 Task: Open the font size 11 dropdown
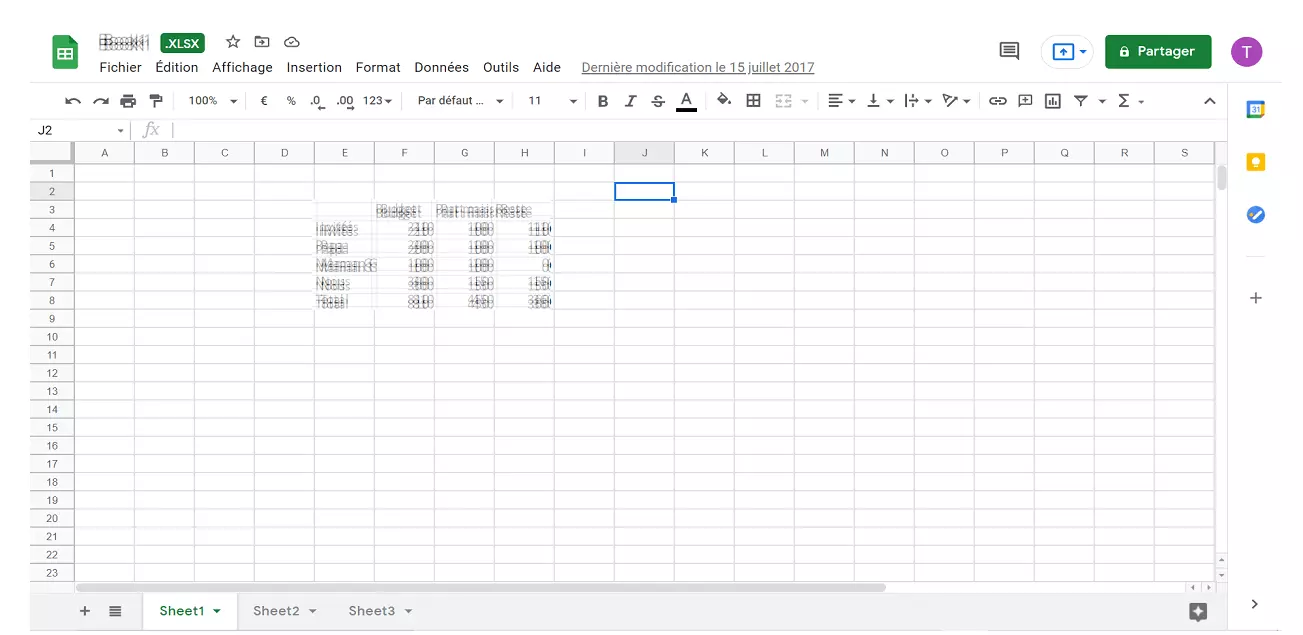click(552, 101)
